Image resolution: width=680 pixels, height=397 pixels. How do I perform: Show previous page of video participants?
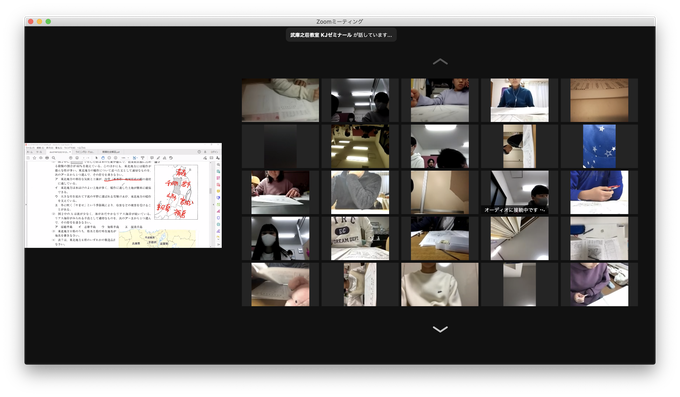[440, 62]
